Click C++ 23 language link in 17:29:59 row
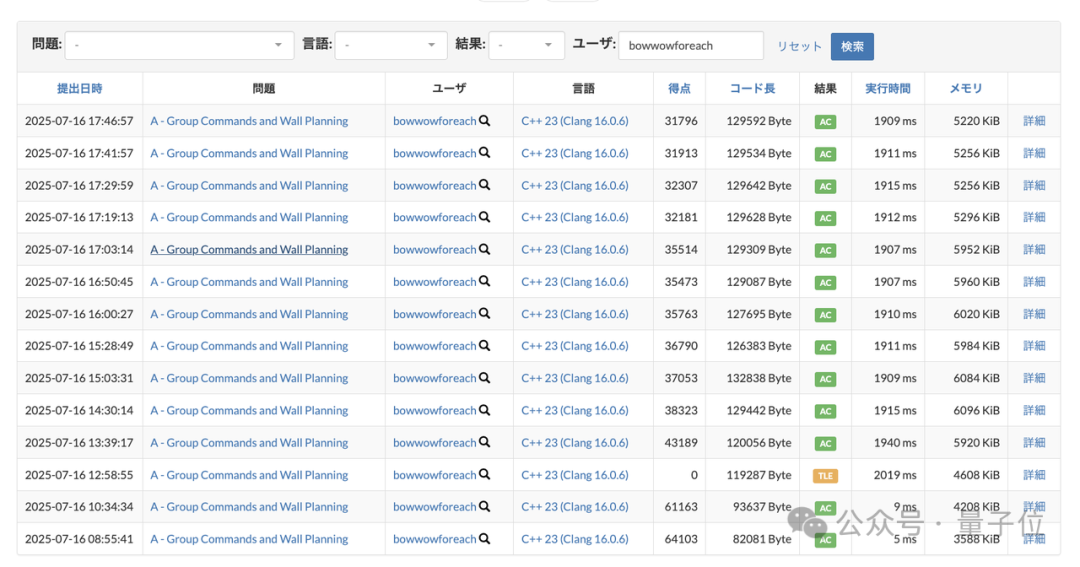This screenshot has height=567, width=1080. tap(575, 185)
